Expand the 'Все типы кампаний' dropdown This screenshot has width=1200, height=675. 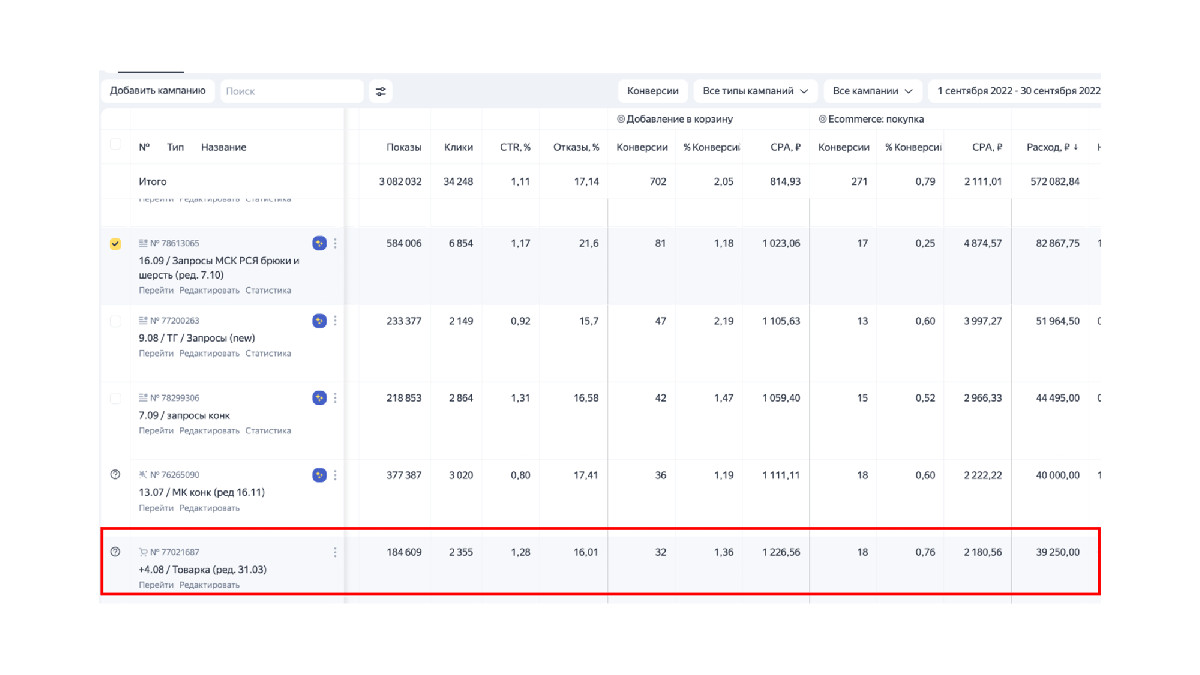pos(755,91)
